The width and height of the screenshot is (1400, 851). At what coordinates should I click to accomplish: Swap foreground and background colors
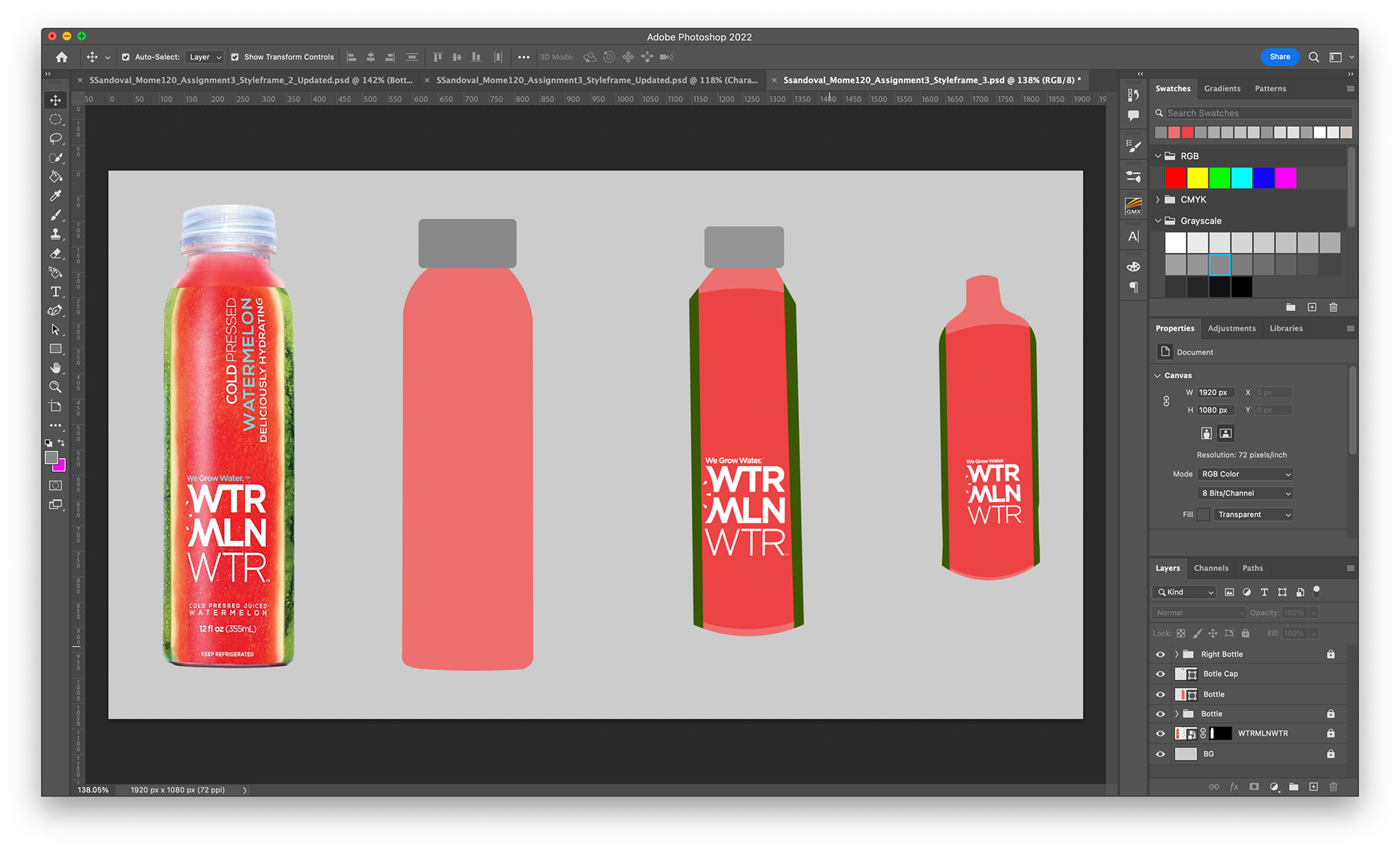[x=61, y=443]
